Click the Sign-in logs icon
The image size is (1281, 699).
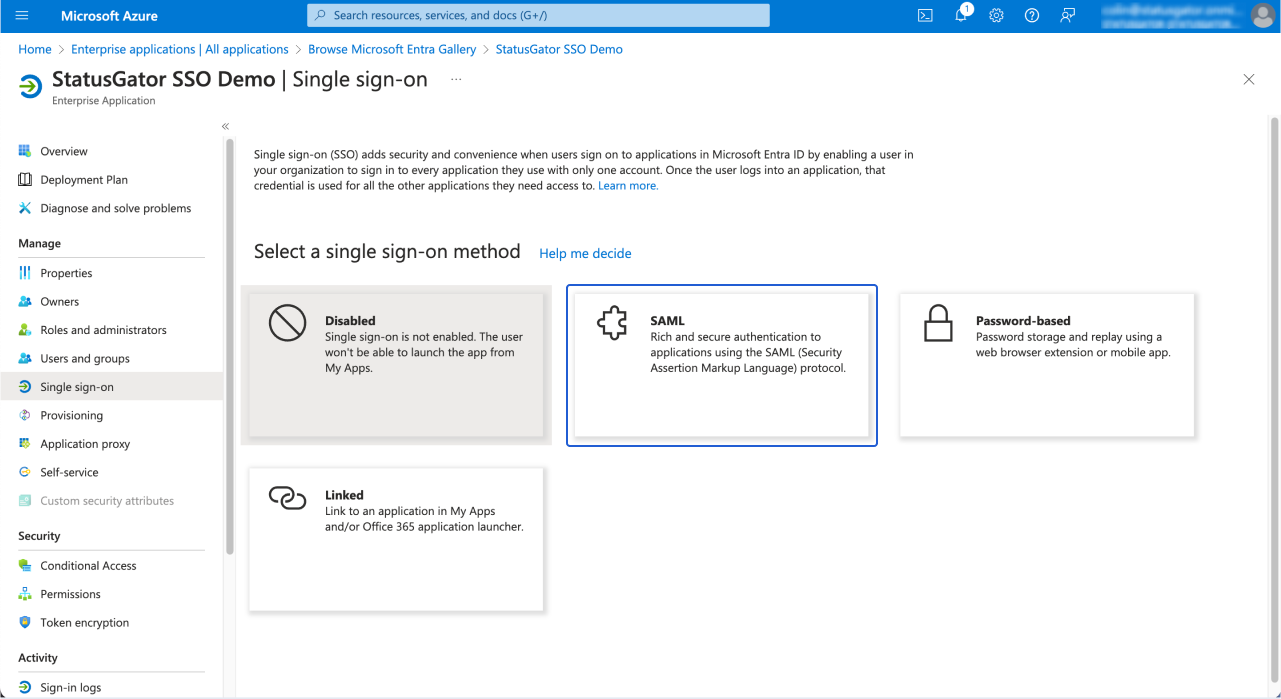(25, 687)
